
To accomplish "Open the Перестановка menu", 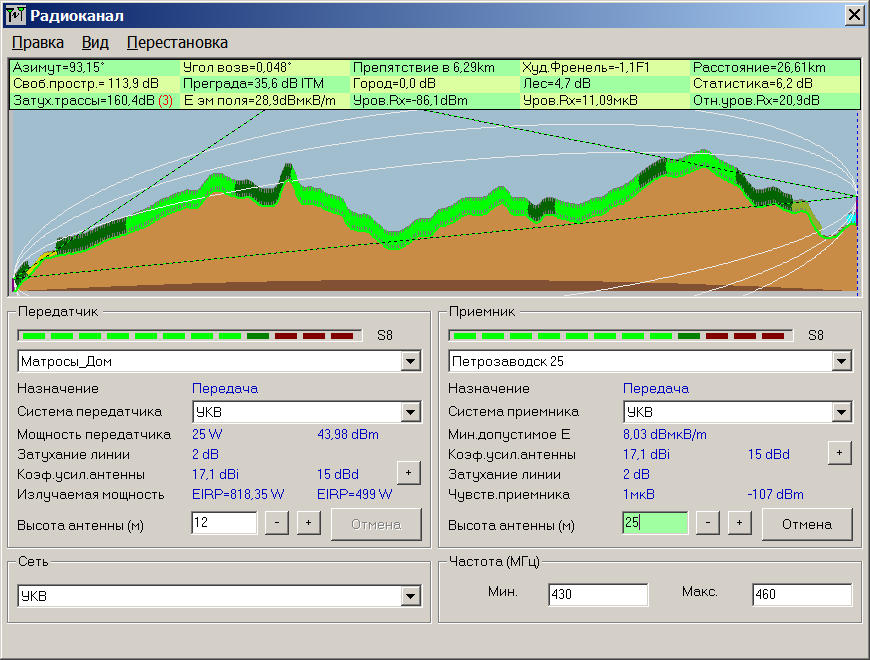I will pyautogui.click(x=177, y=43).
